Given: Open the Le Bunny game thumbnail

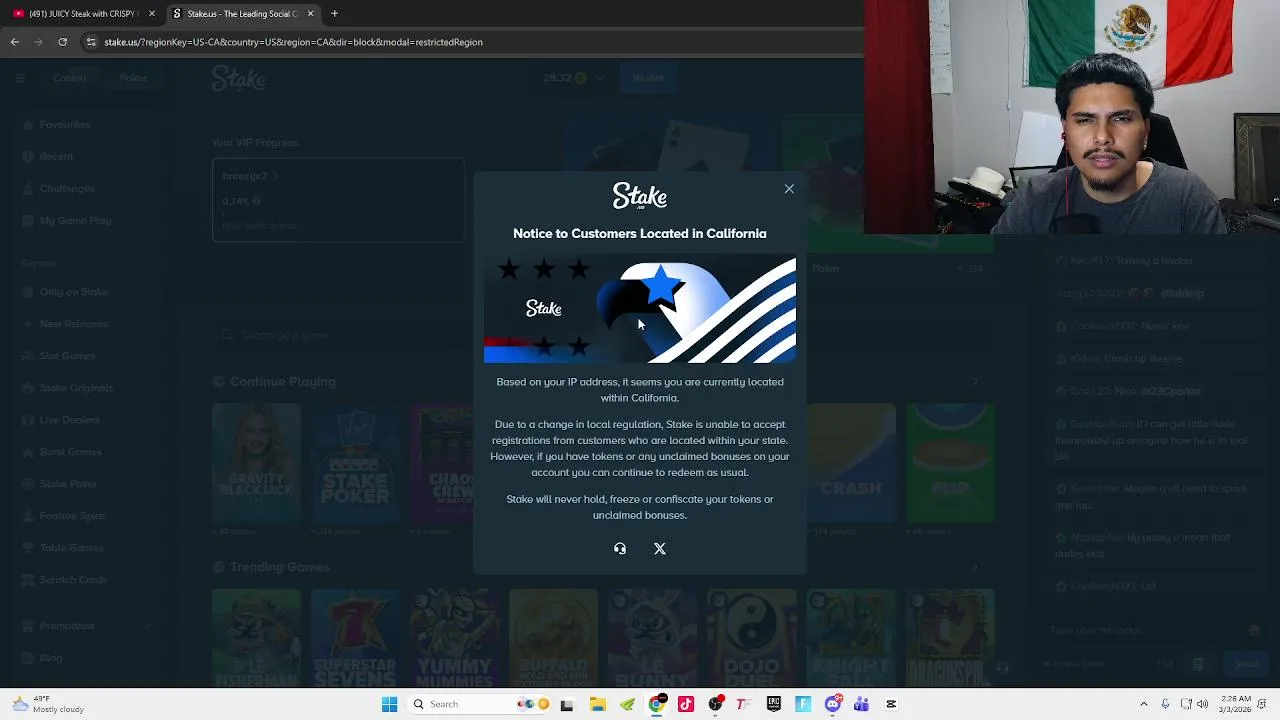Looking at the screenshot, I should (653, 638).
